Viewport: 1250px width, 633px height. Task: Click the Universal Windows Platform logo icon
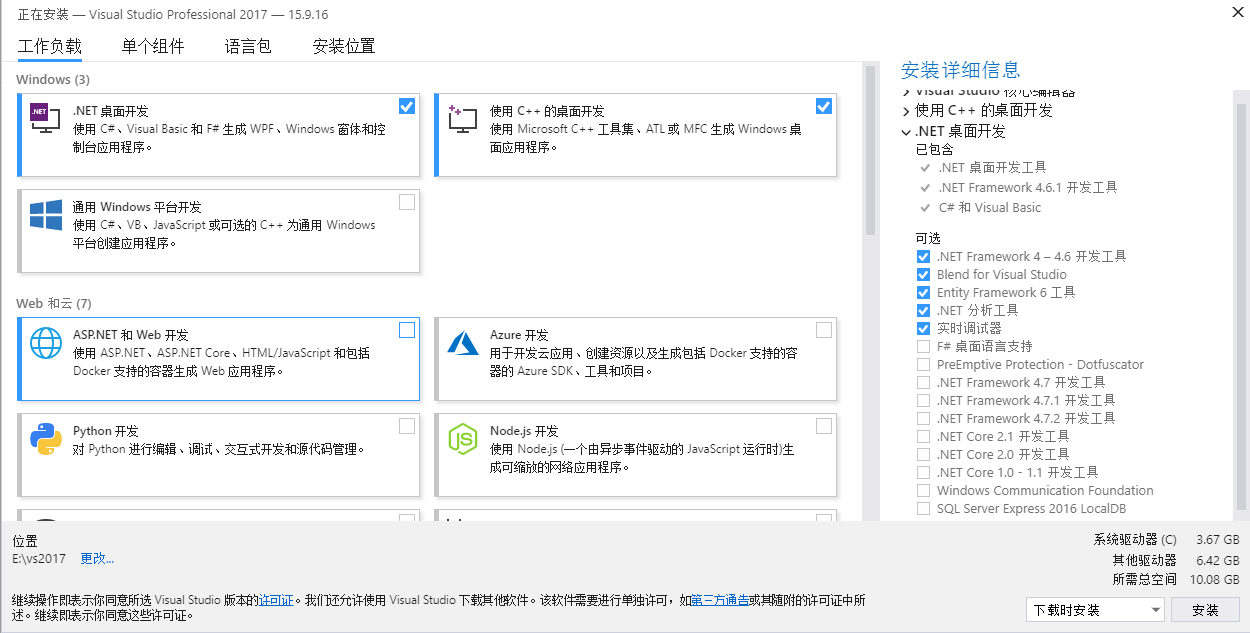pyautogui.click(x=46, y=215)
